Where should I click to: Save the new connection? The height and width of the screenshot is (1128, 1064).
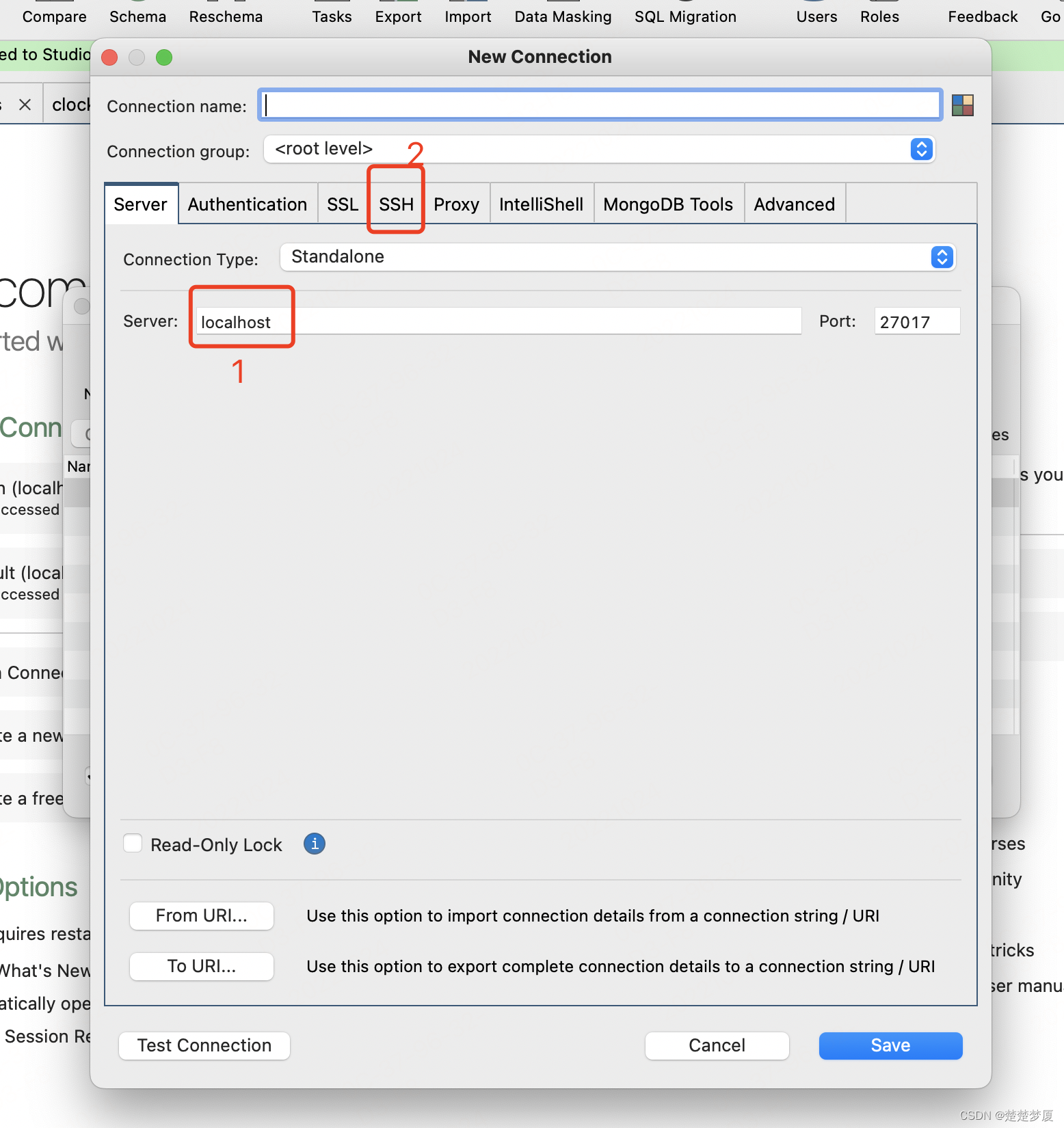tap(891, 1045)
